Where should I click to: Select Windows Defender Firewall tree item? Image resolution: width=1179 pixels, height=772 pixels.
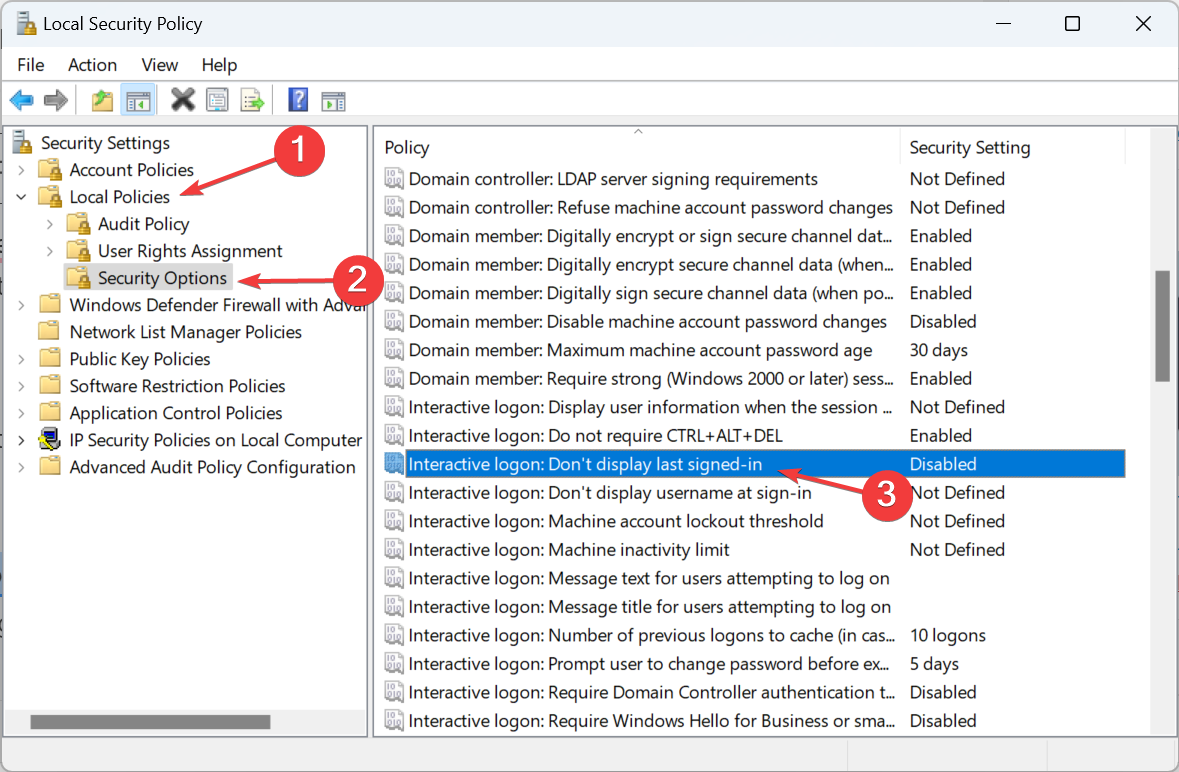[217, 305]
